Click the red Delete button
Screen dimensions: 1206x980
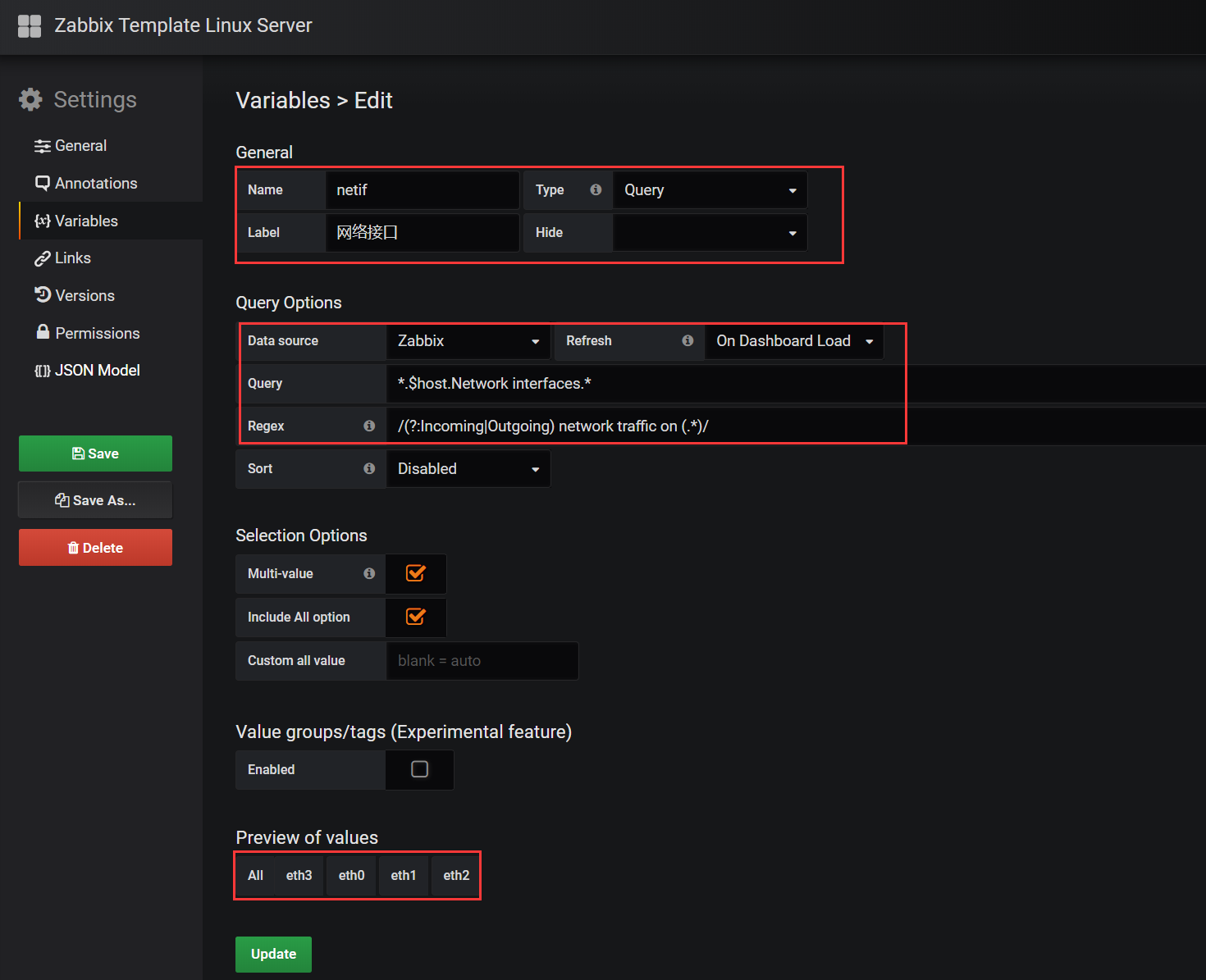[x=95, y=548]
